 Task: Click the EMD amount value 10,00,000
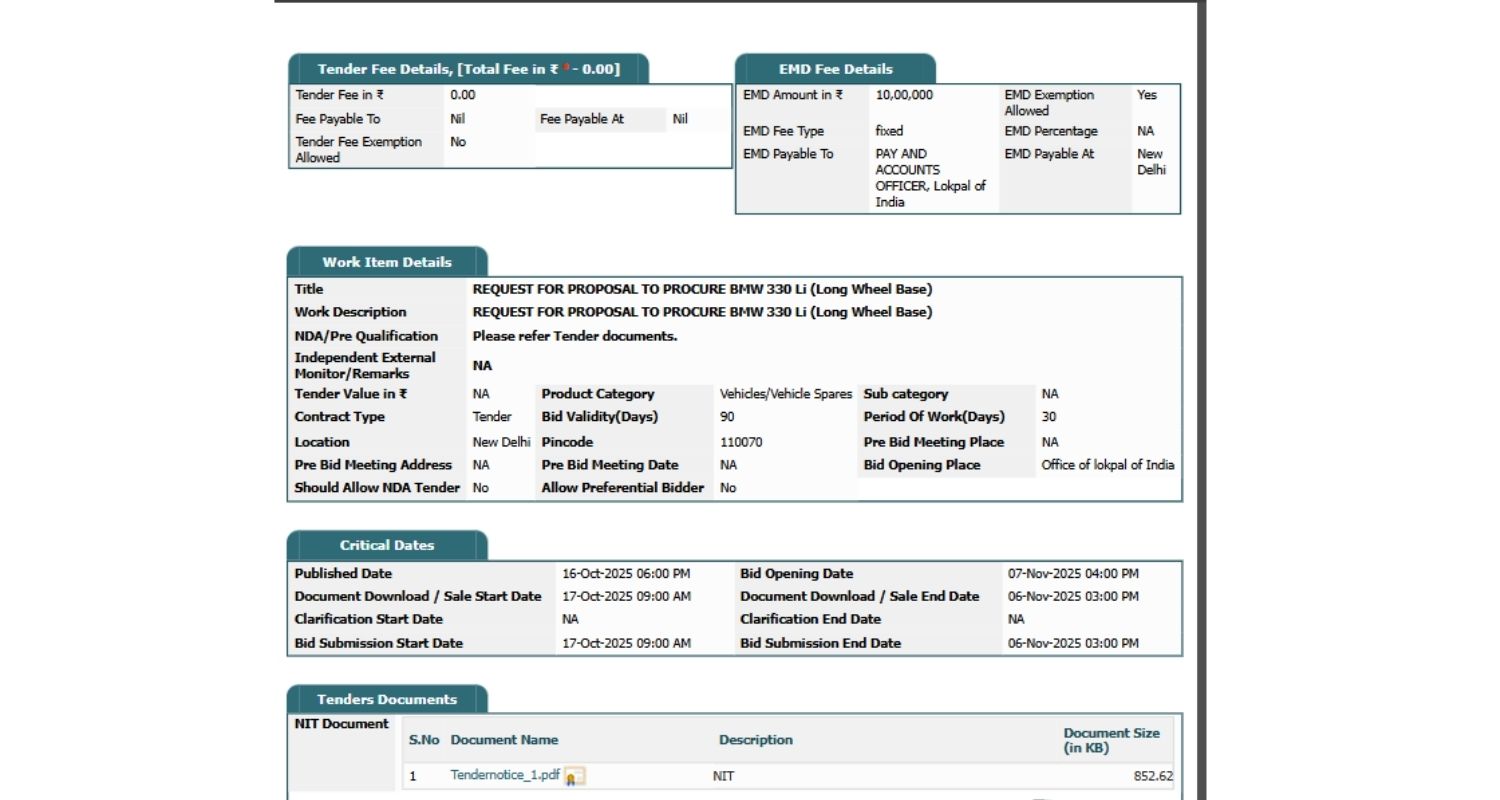pos(904,95)
